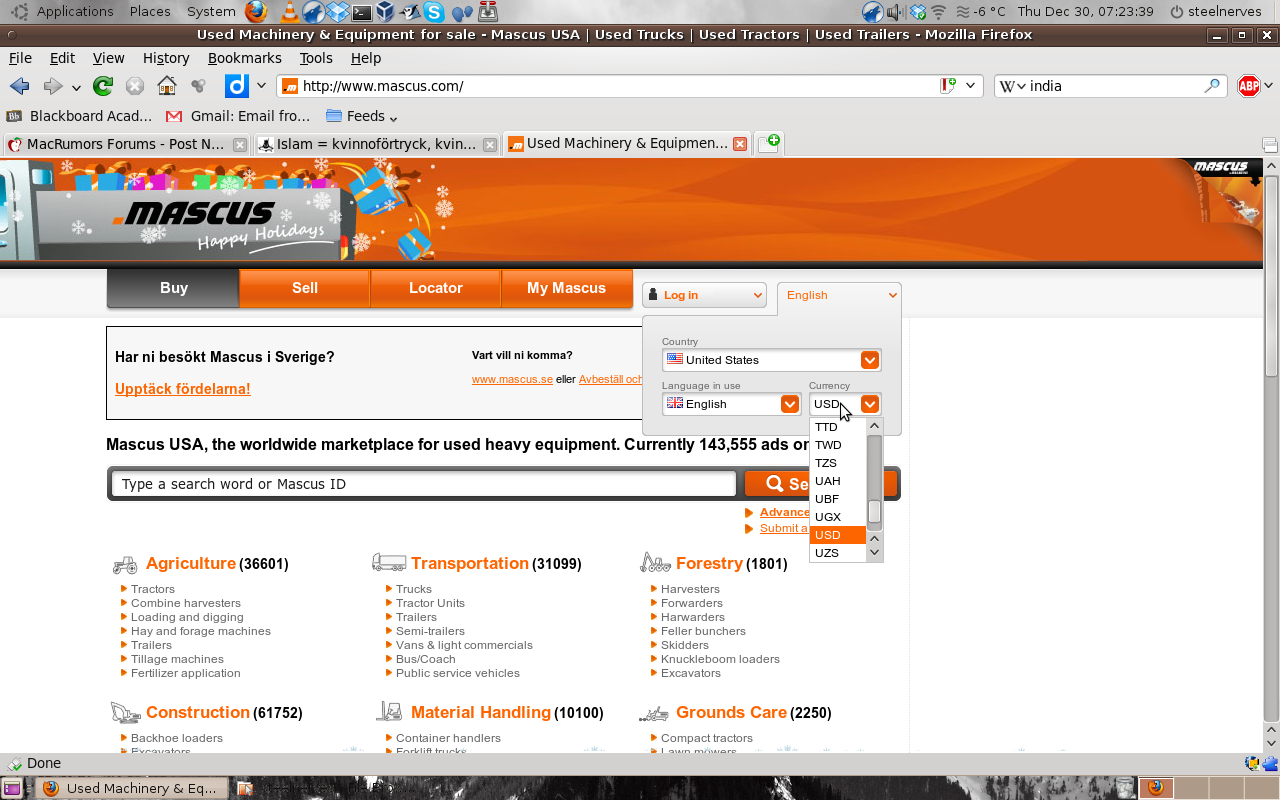Open the Forestry category link
Screen dimensions: 1280x800
click(x=709, y=563)
